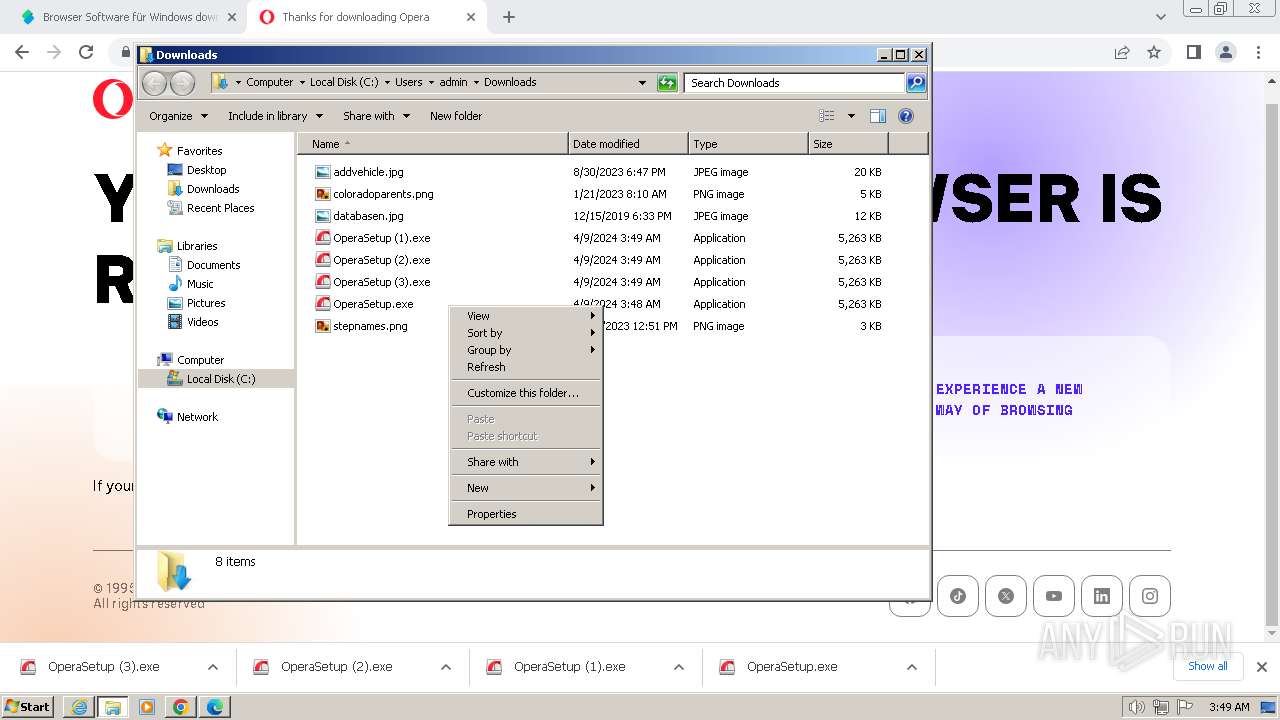The image size is (1280, 720).
Task: Expand options for OperaSetup (1).exe download
Action: click(x=679, y=667)
